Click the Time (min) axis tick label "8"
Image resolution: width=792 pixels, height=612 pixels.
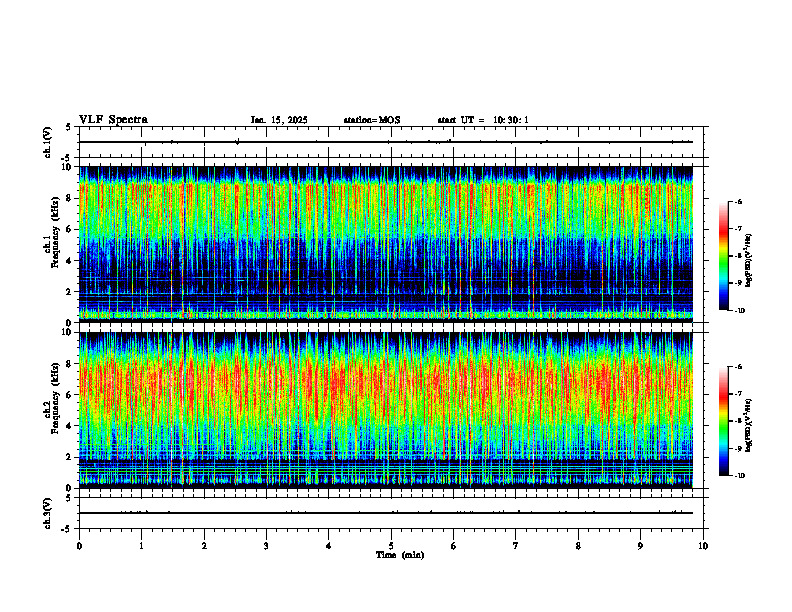[x=578, y=546]
